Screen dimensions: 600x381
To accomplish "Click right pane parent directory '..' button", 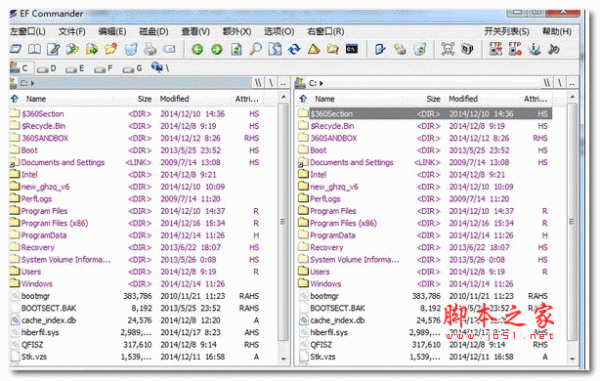I will pyautogui.click(x=572, y=83).
